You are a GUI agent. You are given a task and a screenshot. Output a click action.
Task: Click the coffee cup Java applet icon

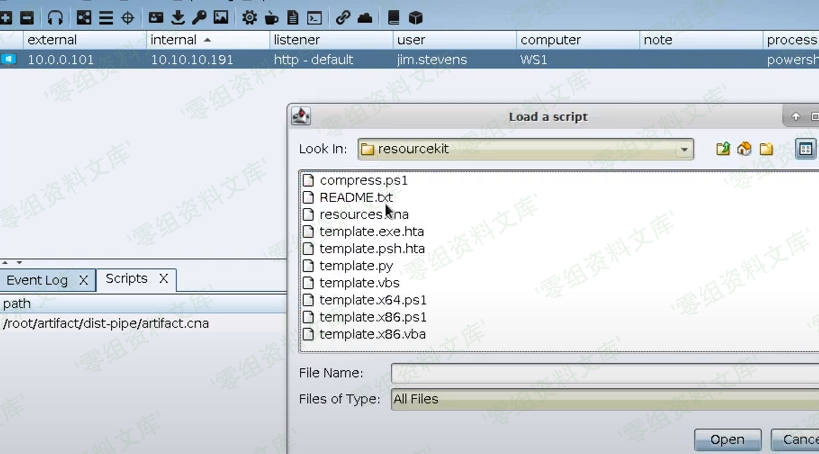(271, 18)
